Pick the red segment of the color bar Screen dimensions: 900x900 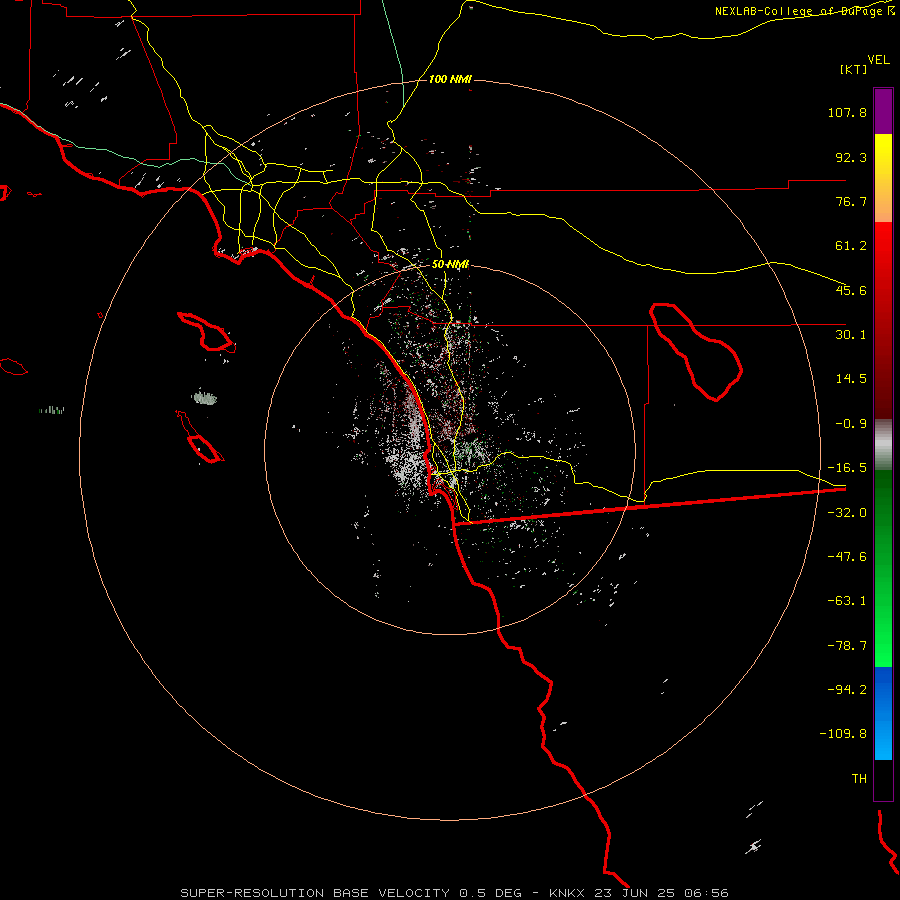[x=883, y=320]
